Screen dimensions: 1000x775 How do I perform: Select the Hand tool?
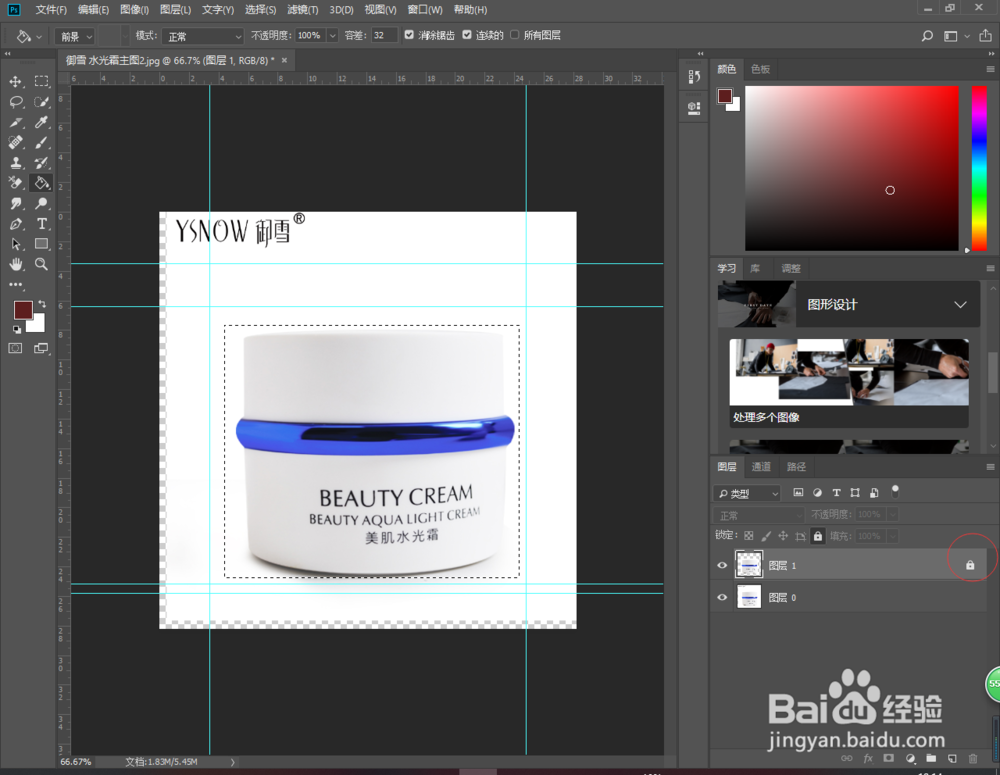click(x=16, y=264)
